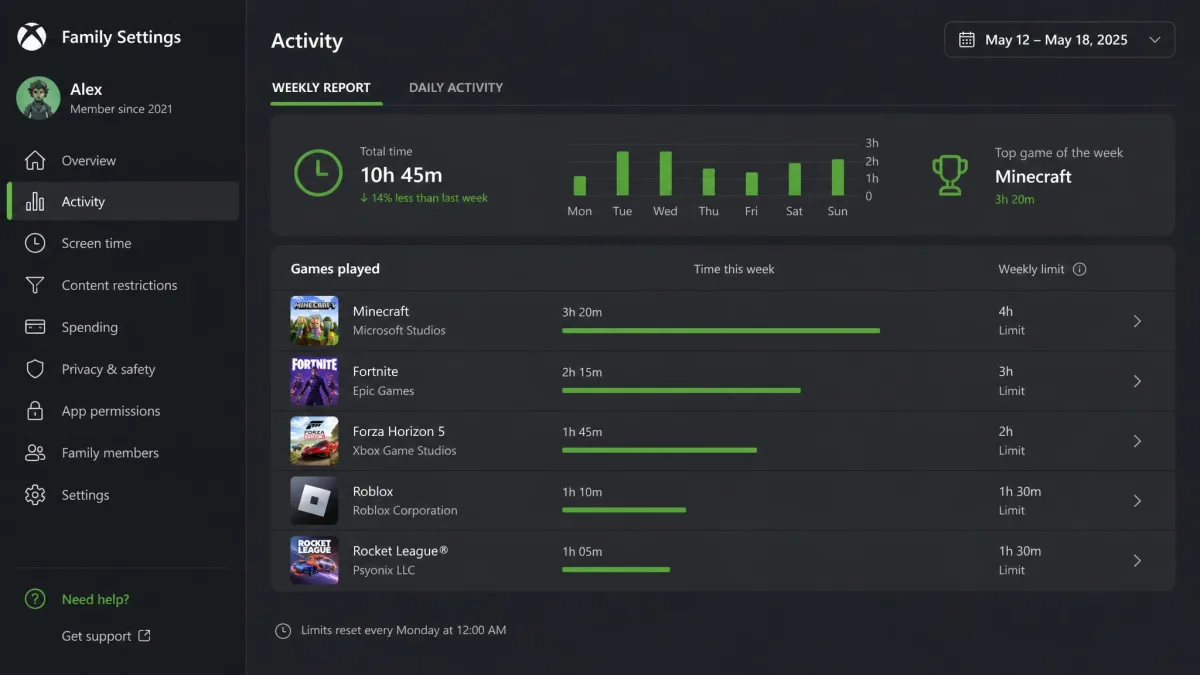Click the Minecraft time progress bar
The width and height of the screenshot is (1200, 675).
pyautogui.click(x=721, y=330)
